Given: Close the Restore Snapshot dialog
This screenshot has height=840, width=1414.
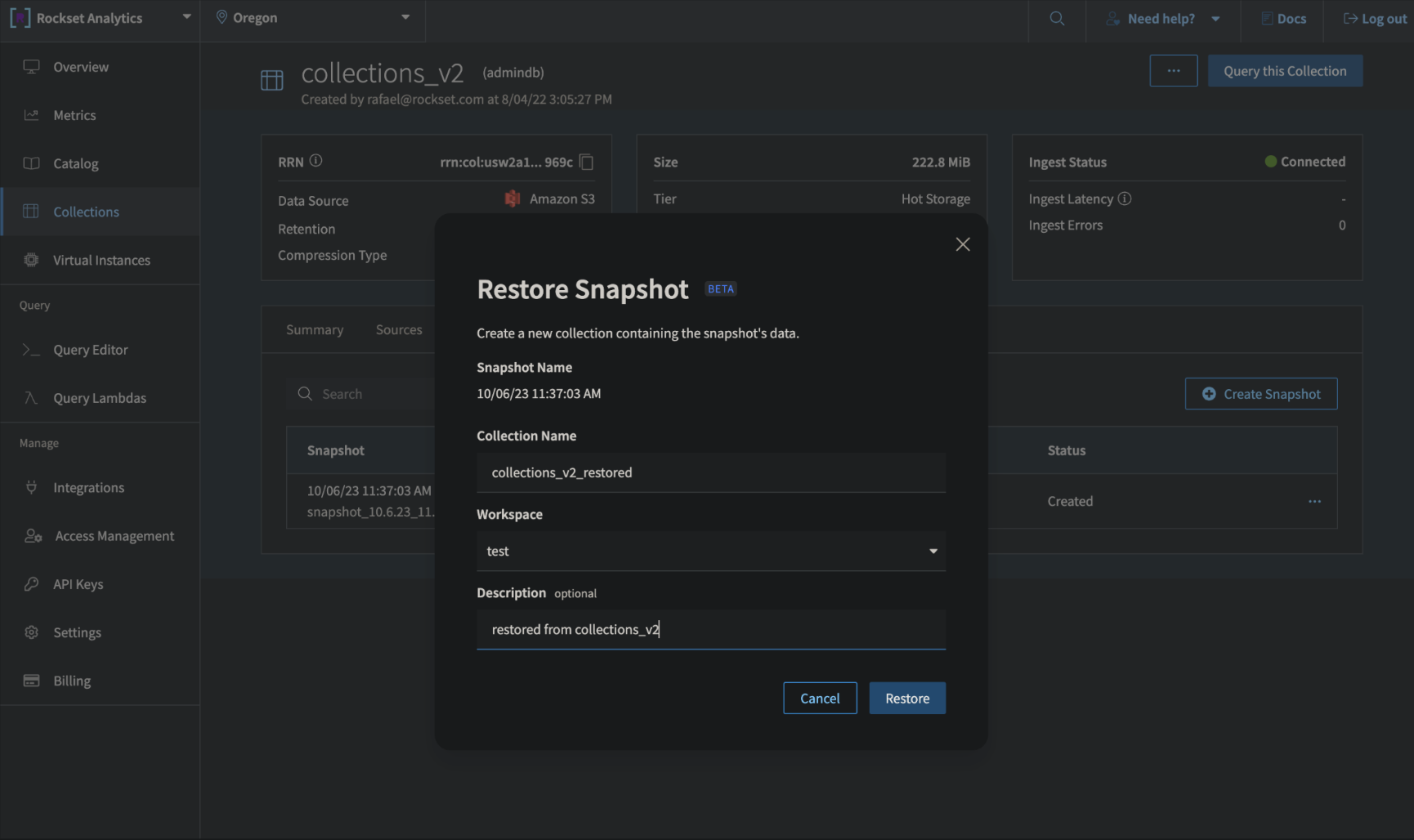Looking at the screenshot, I should click(963, 244).
